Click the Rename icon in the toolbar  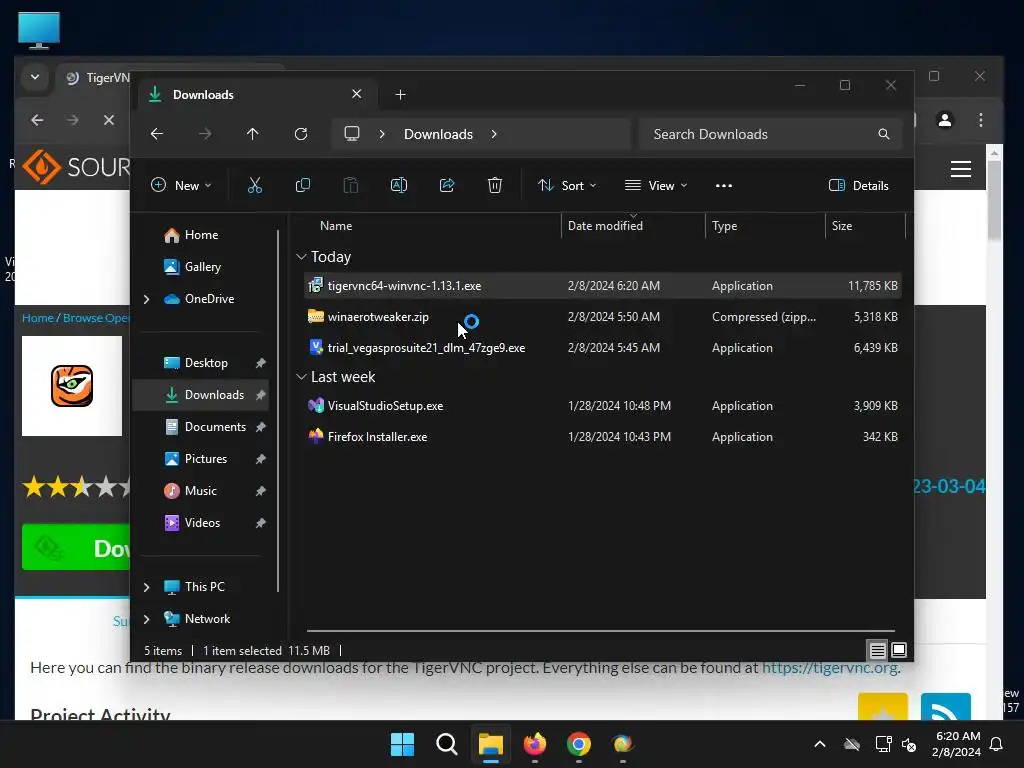coord(399,185)
